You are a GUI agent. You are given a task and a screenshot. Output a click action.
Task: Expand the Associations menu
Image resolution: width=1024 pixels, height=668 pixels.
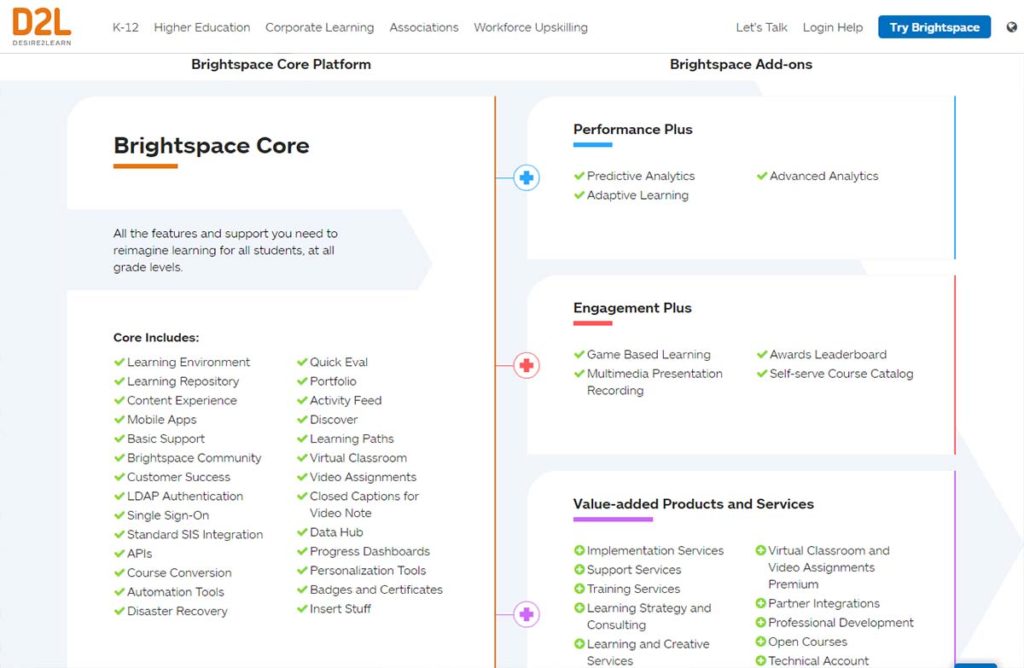(424, 28)
